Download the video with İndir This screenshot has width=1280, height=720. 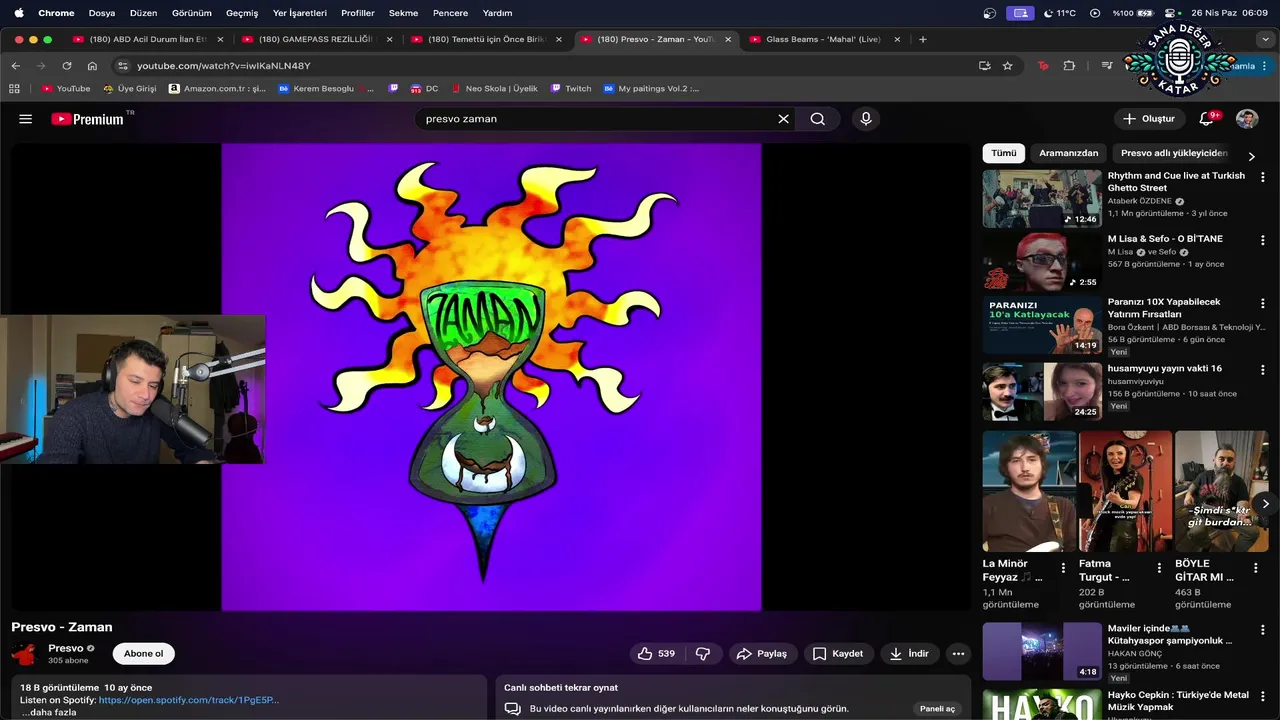point(909,654)
